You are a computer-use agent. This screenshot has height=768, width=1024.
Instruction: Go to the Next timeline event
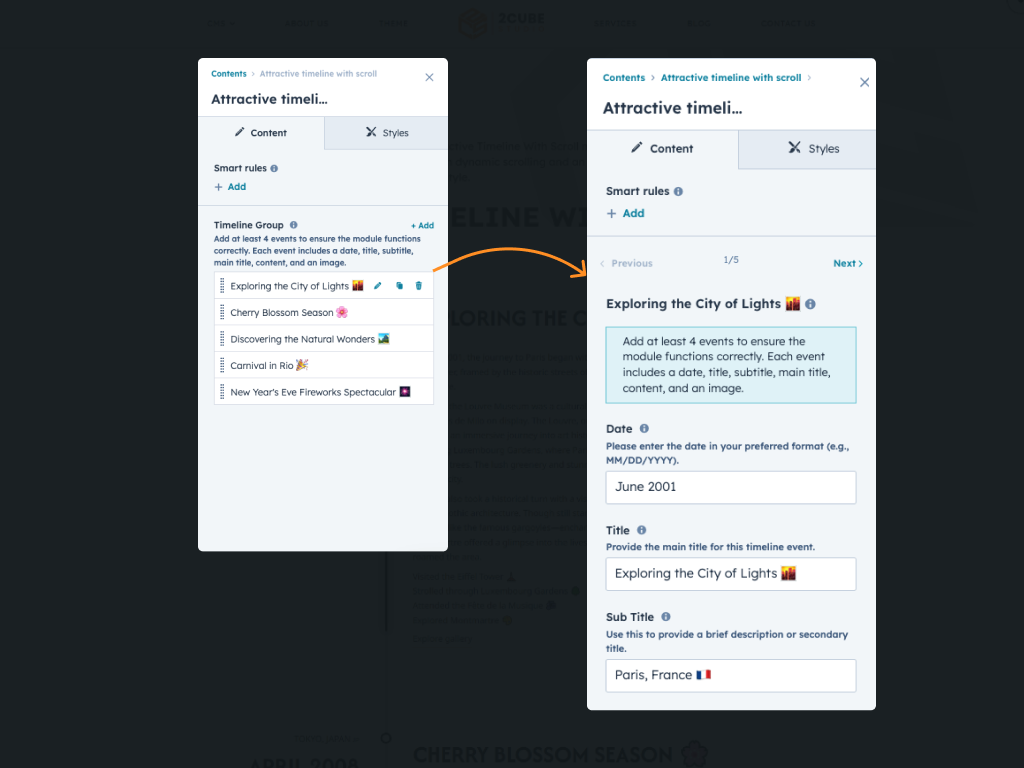pyautogui.click(x=847, y=264)
